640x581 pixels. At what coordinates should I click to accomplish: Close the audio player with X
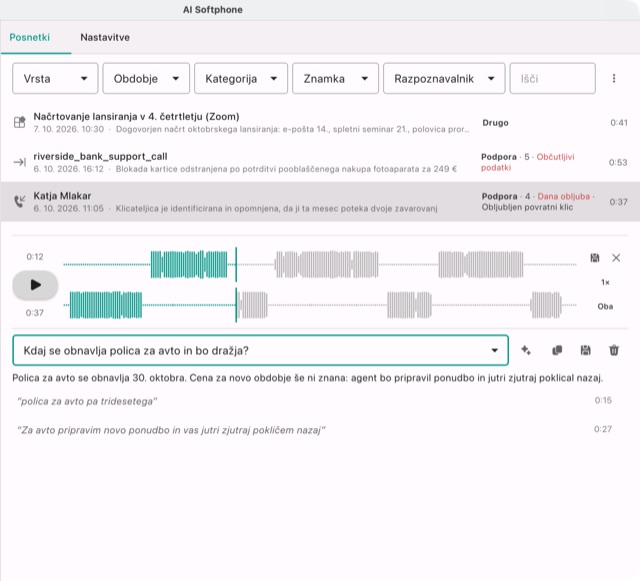[x=616, y=258]
